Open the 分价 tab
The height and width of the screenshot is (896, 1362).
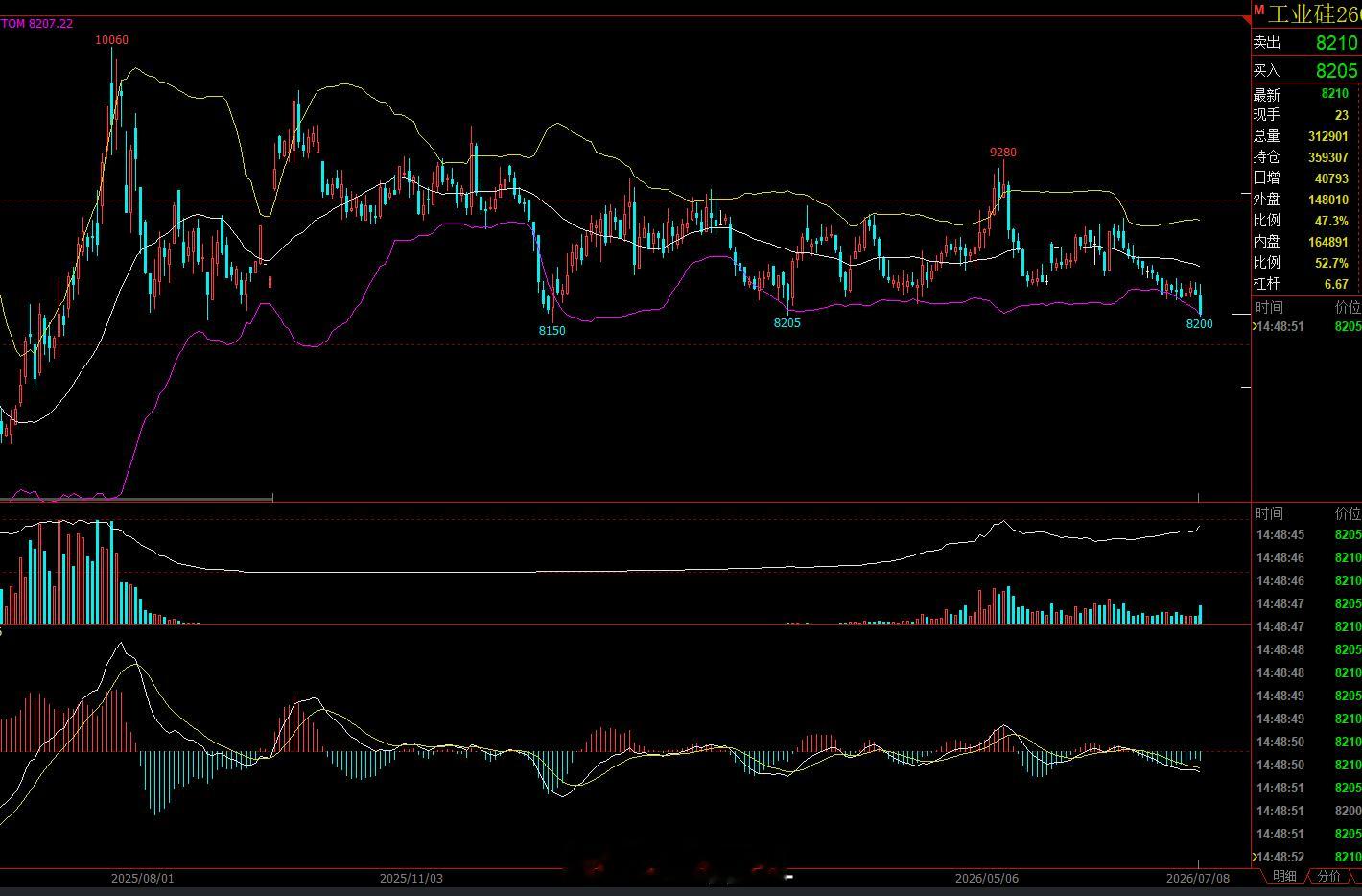(1328, 876)
